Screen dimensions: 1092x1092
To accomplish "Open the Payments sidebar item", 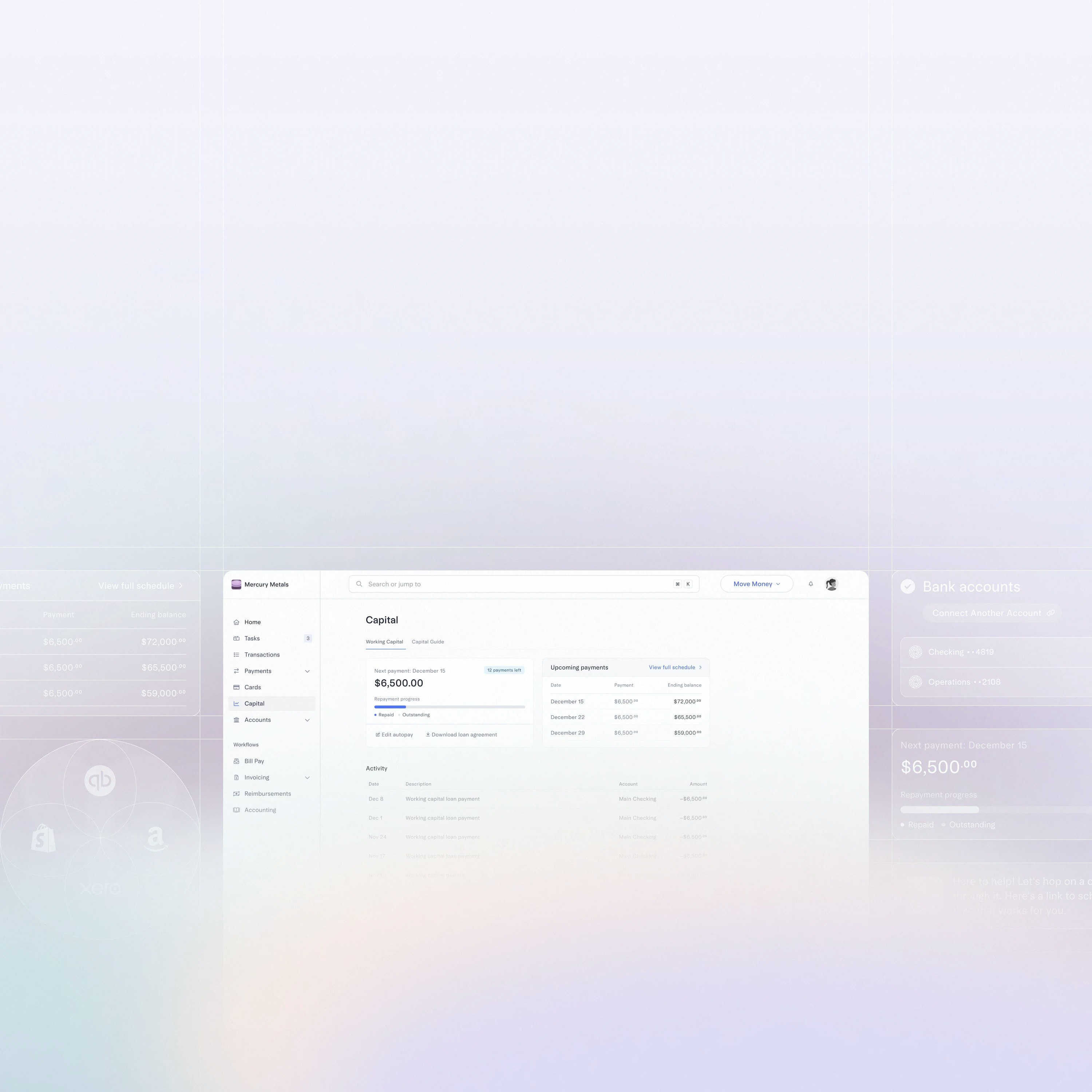I will point(272,671).
